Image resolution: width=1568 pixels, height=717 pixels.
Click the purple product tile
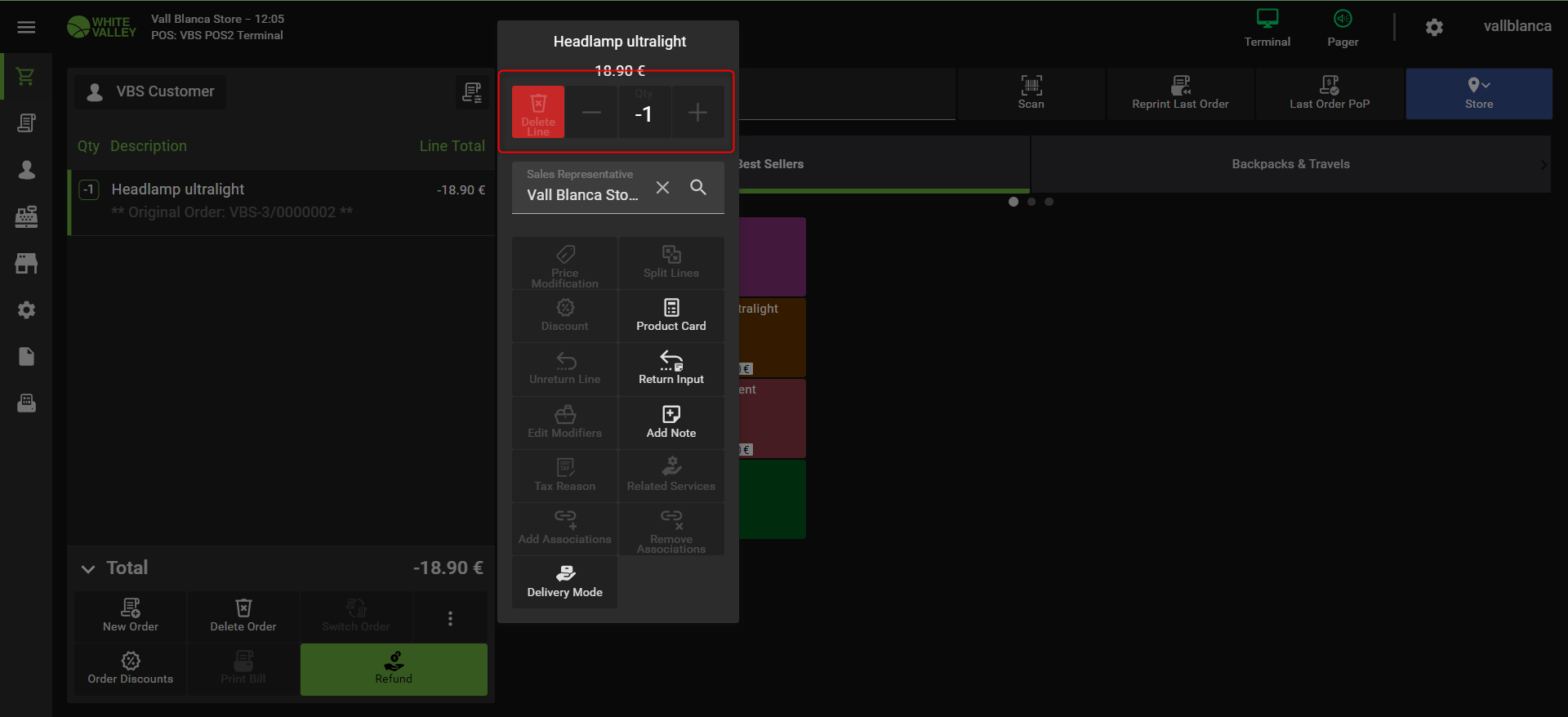click(x=773, y=256)
